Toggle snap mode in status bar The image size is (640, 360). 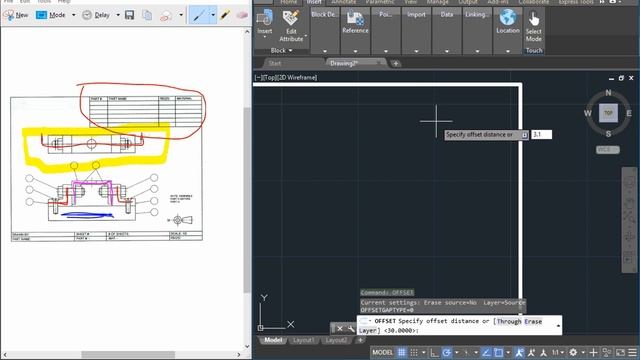[x=414, y=352]
